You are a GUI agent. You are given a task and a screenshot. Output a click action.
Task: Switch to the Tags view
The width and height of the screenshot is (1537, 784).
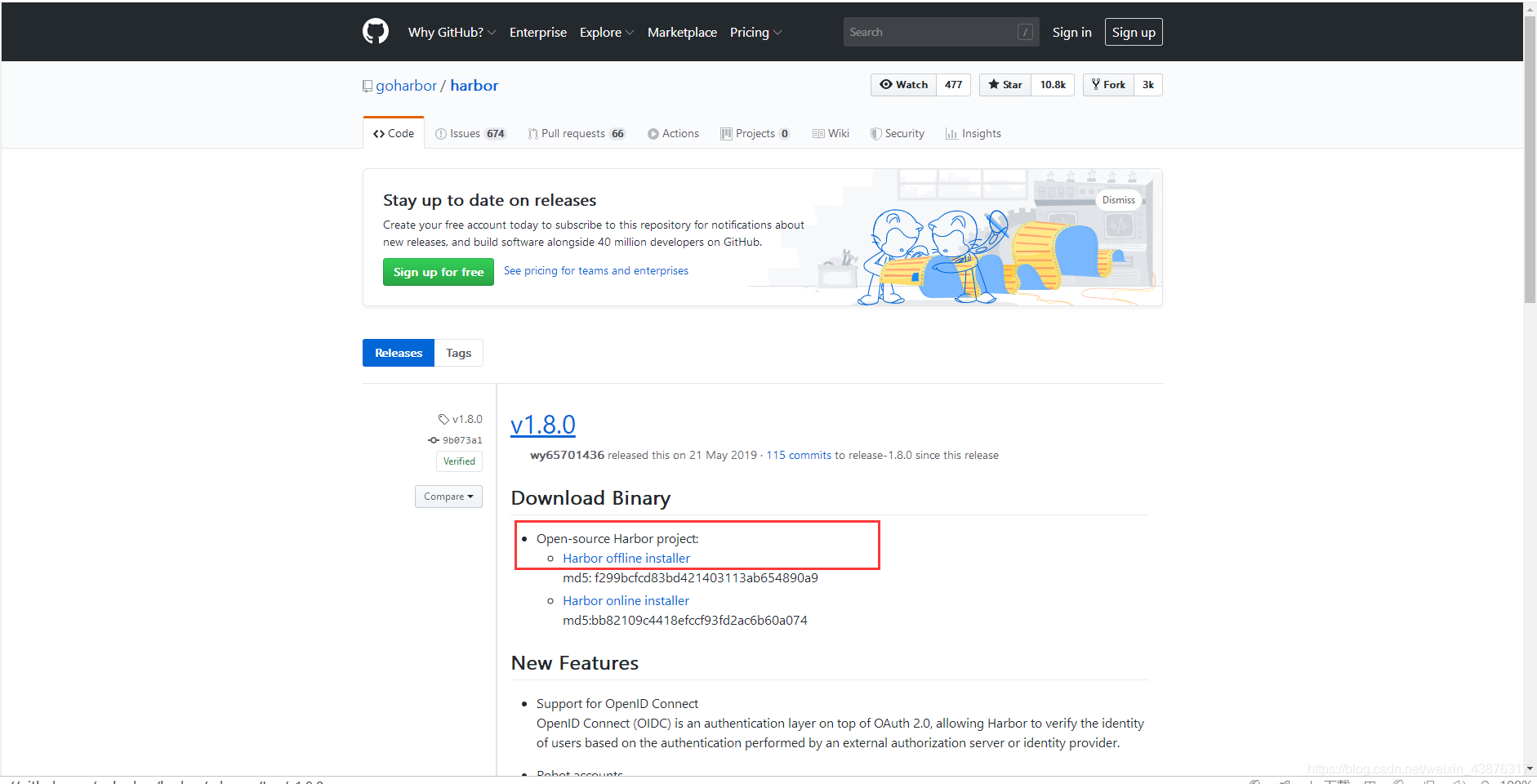click(x=459, y=353)
